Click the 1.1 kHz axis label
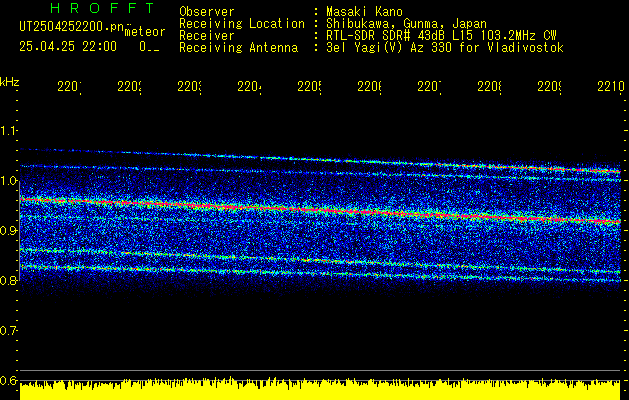The width and height of the screenshot is (629, 400). tap(8, 131)
